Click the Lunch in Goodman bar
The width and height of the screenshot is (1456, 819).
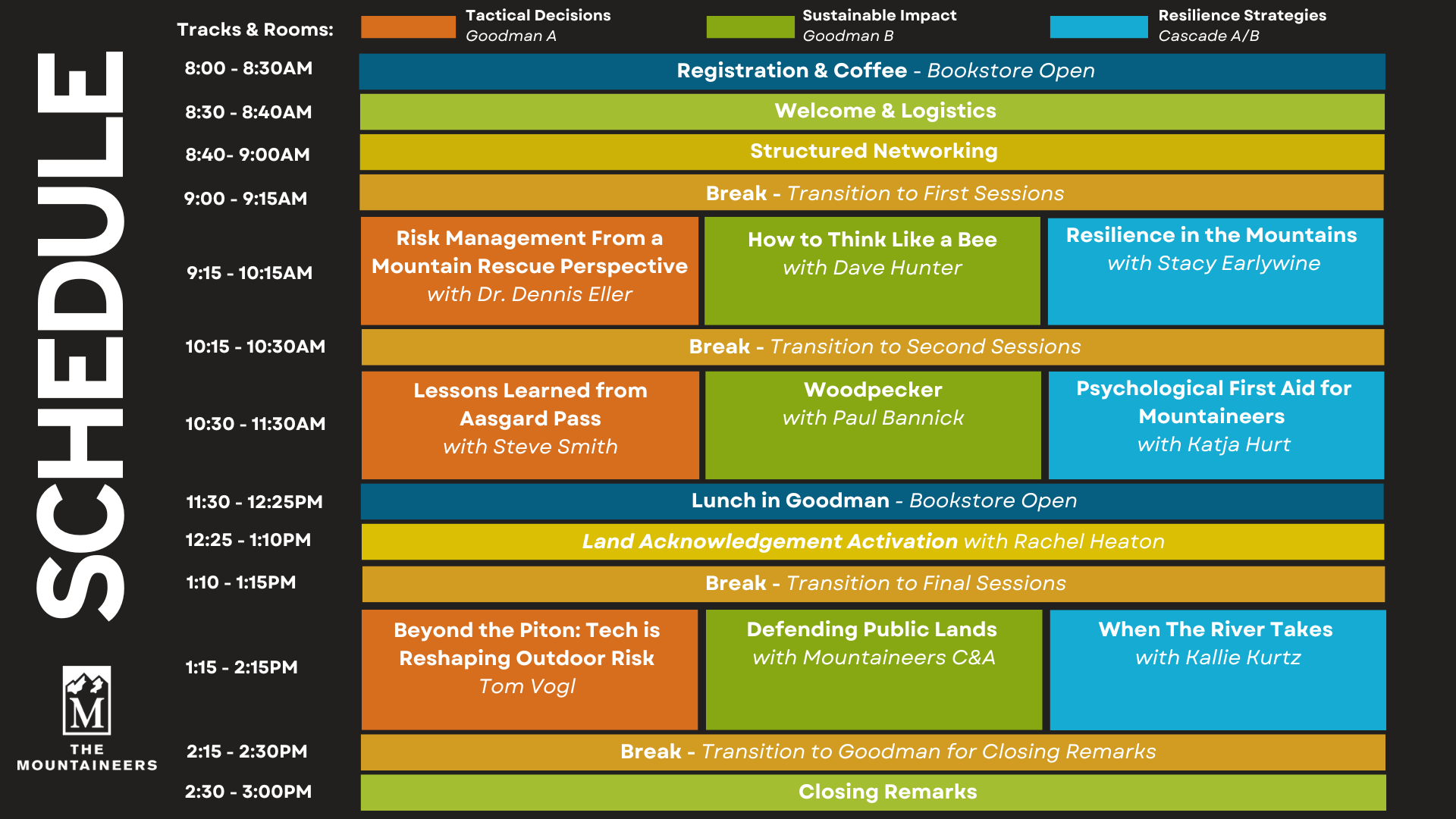tap(872, 501)
